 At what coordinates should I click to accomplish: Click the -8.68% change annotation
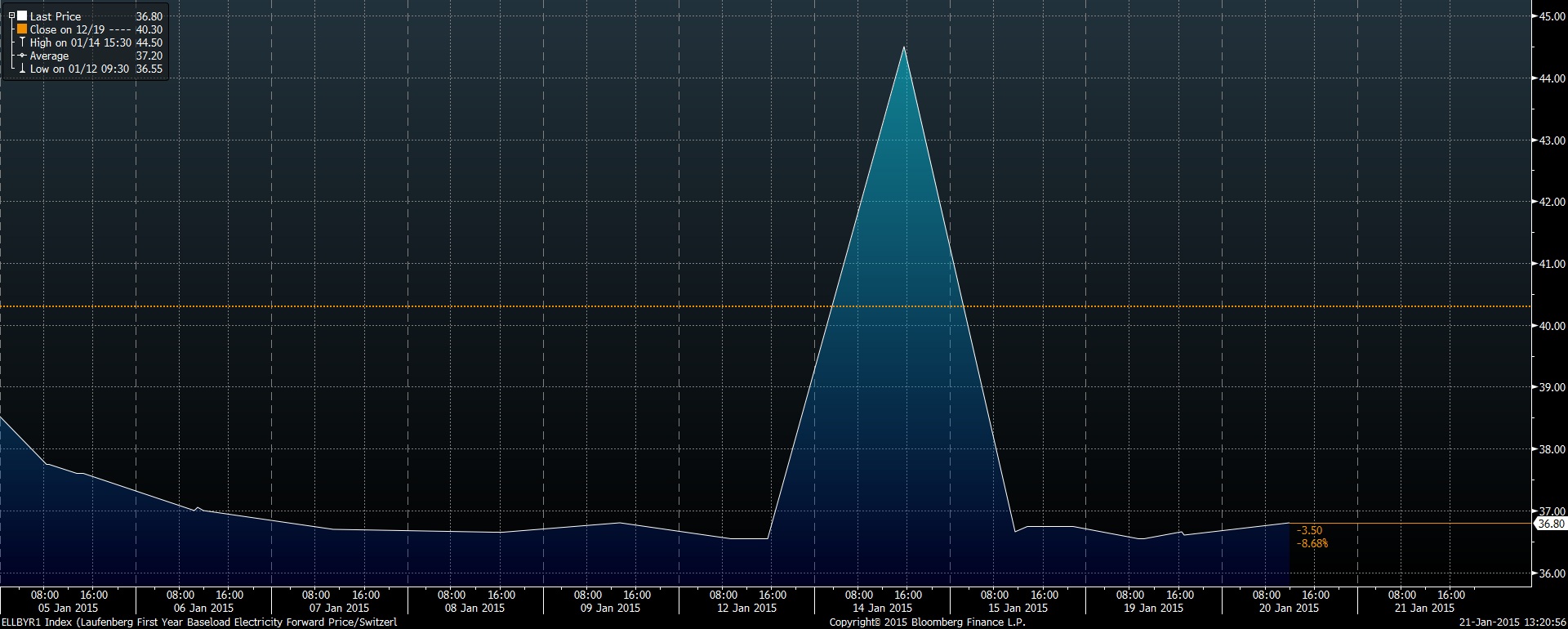[1313, 543]
